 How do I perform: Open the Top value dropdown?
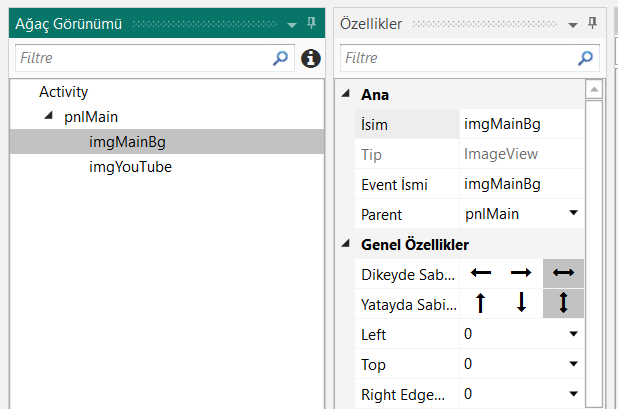(573, 364)
